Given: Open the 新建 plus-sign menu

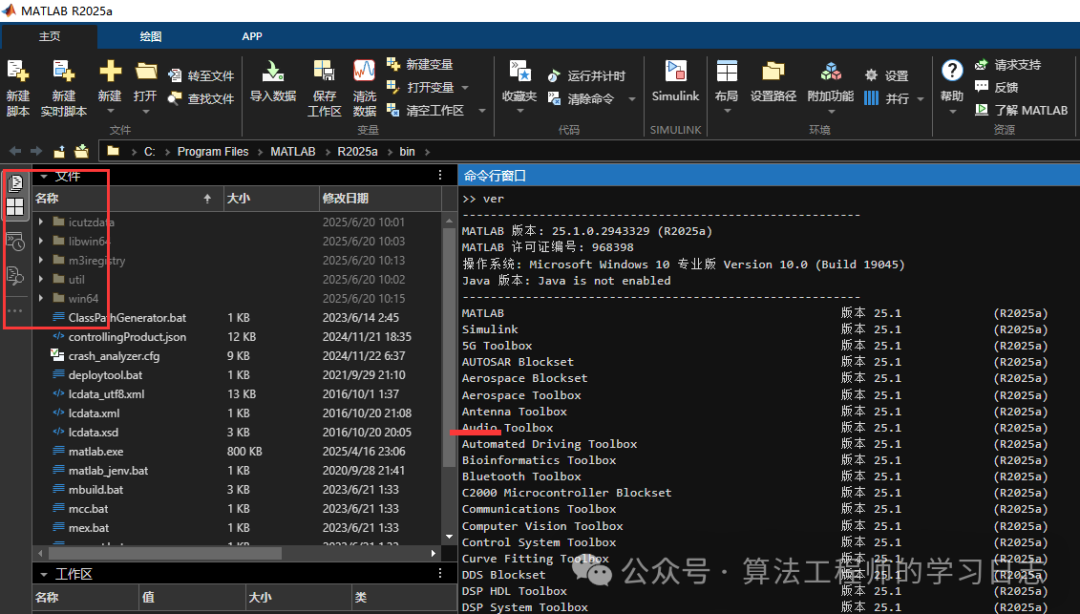Looking at the screenshot, I should [110, 88].
